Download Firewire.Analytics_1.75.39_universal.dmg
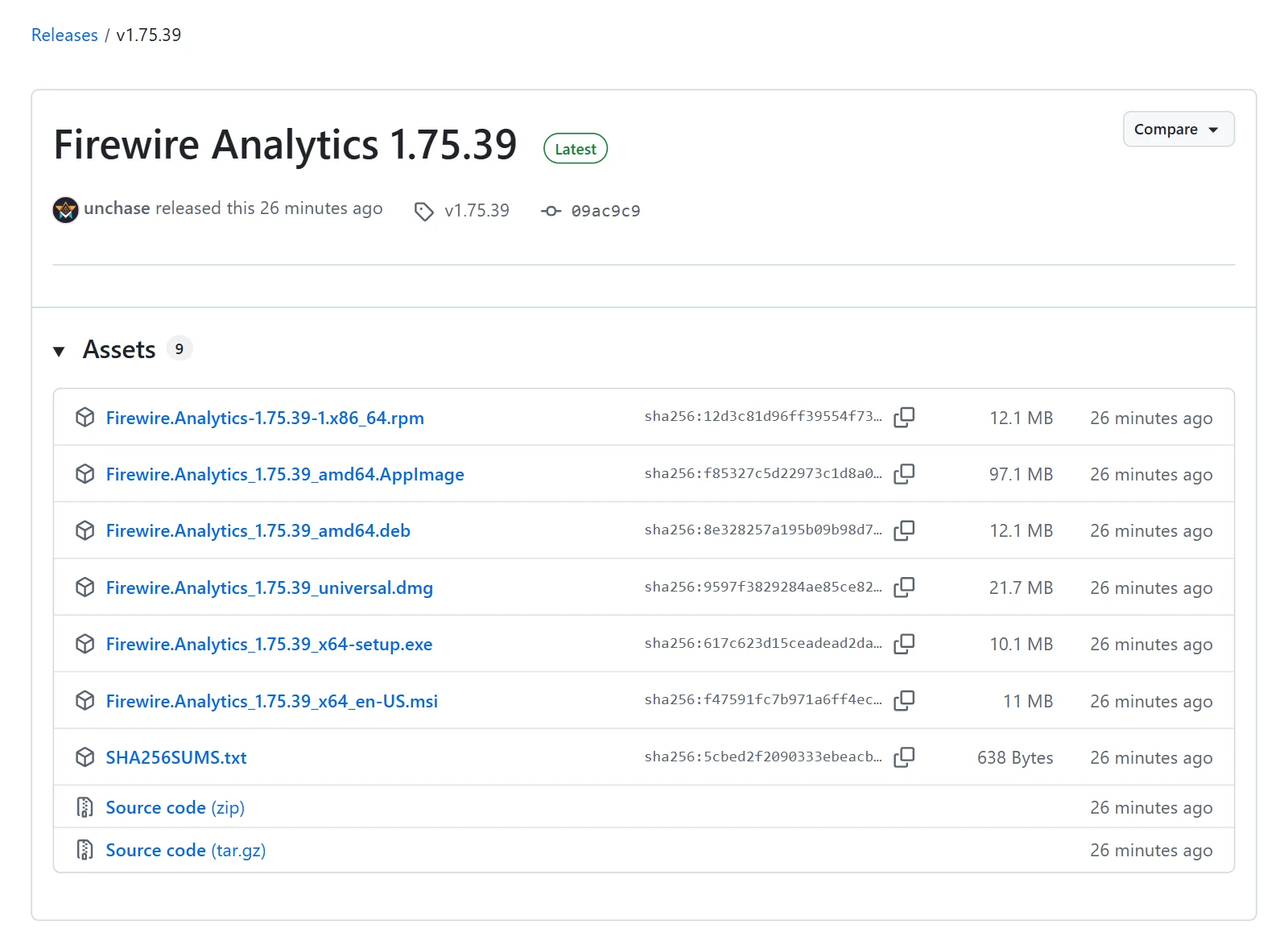 [270, 587]
